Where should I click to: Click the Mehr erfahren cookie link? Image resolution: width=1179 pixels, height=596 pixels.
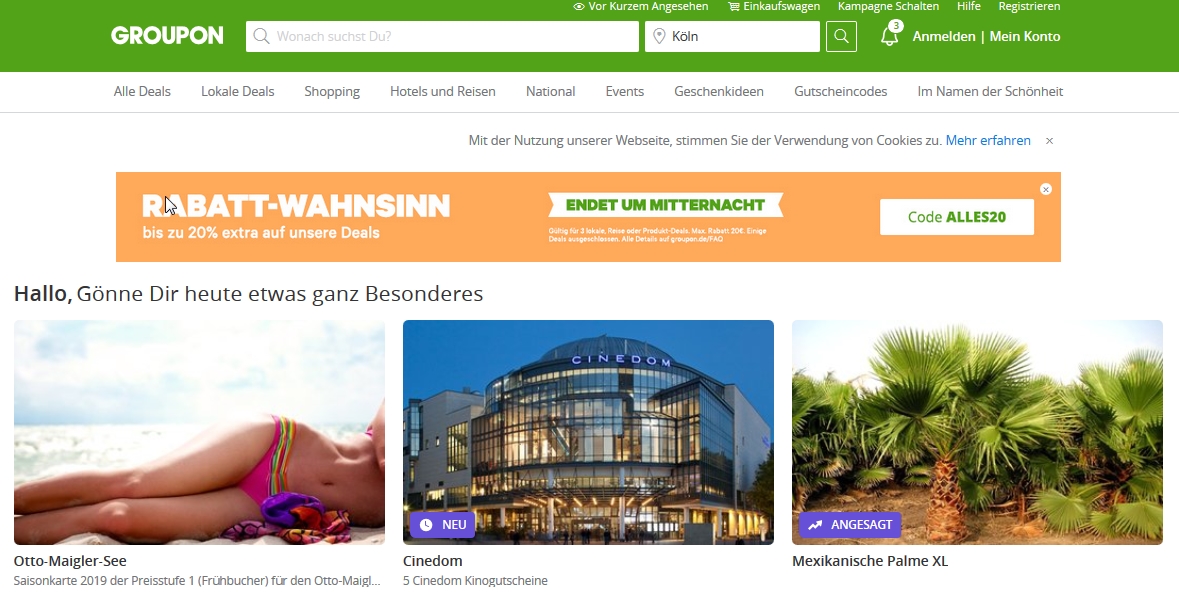pyautogui.click(x=988, y=141)
